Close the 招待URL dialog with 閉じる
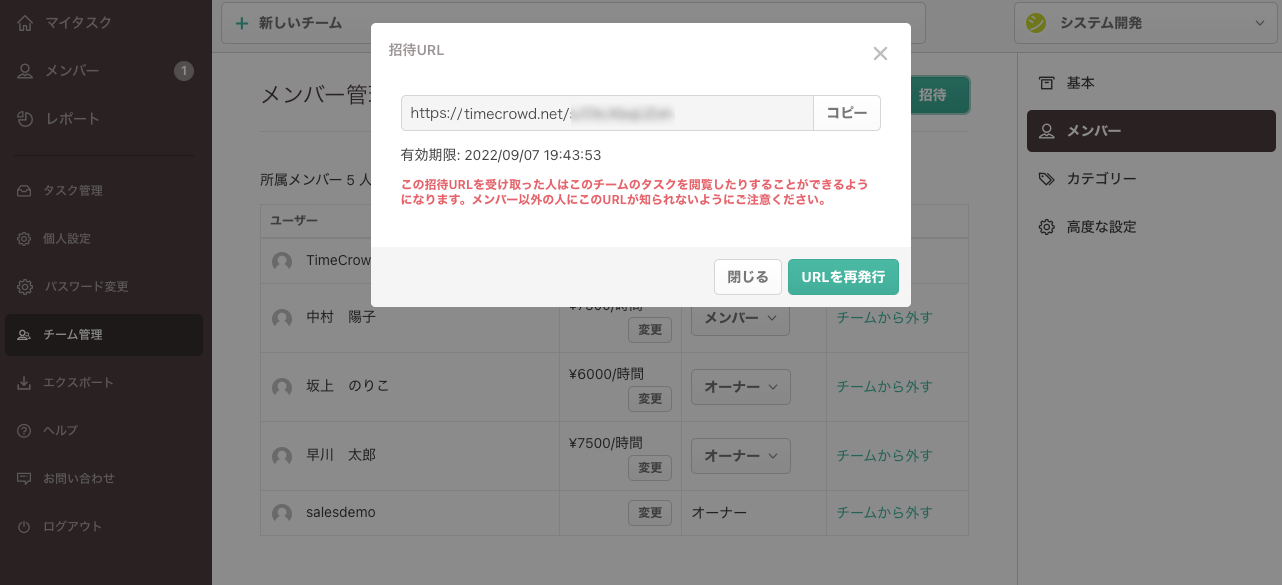 pyautogui.click(x=747, y=277)
